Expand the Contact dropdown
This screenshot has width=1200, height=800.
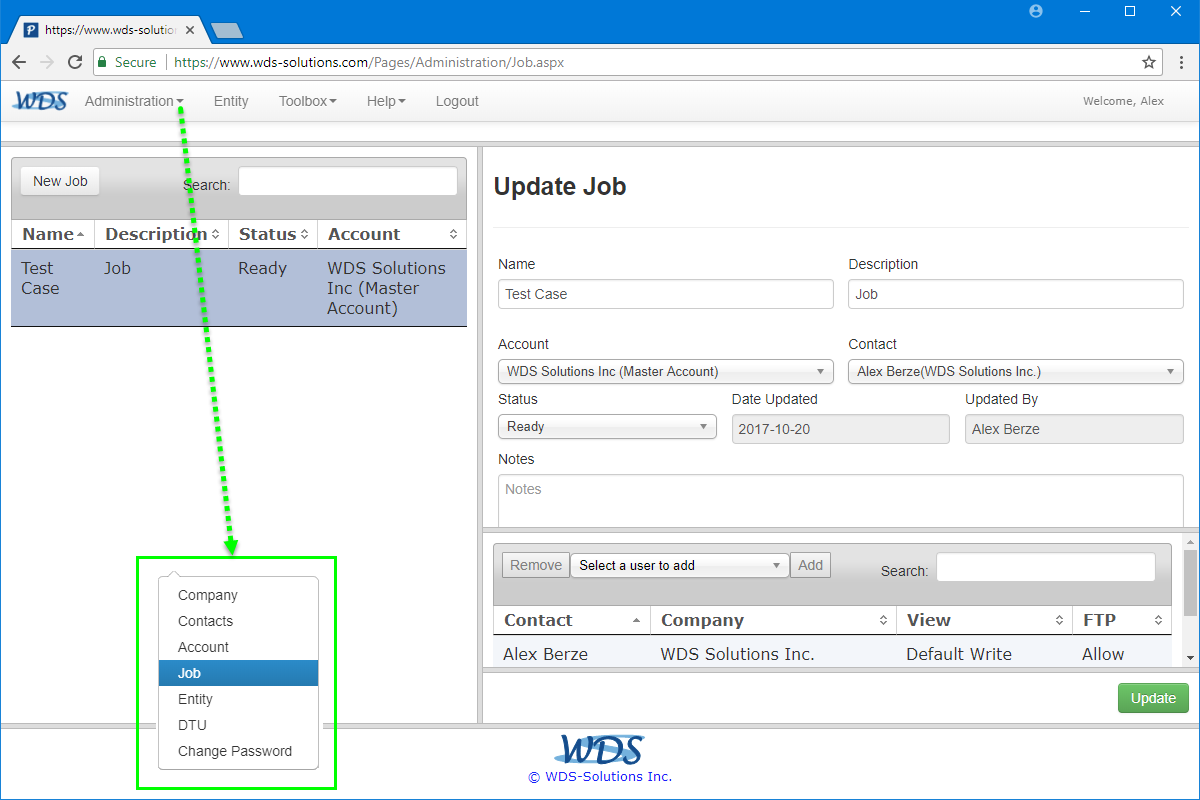tap(1016, 371)
